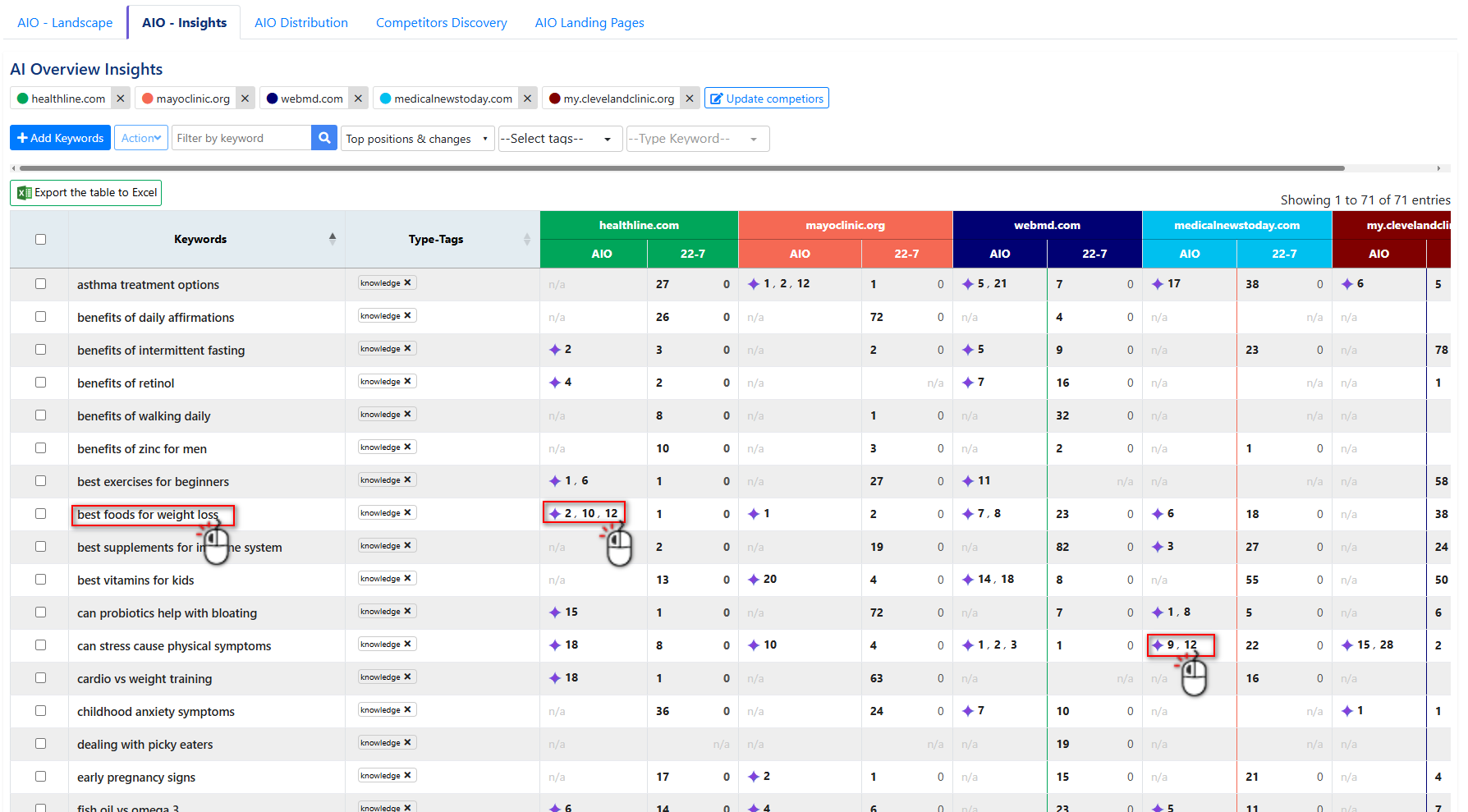
Task: Open the AIO Distribution tab
Action: pyautogui.click(x=301, y=23)
